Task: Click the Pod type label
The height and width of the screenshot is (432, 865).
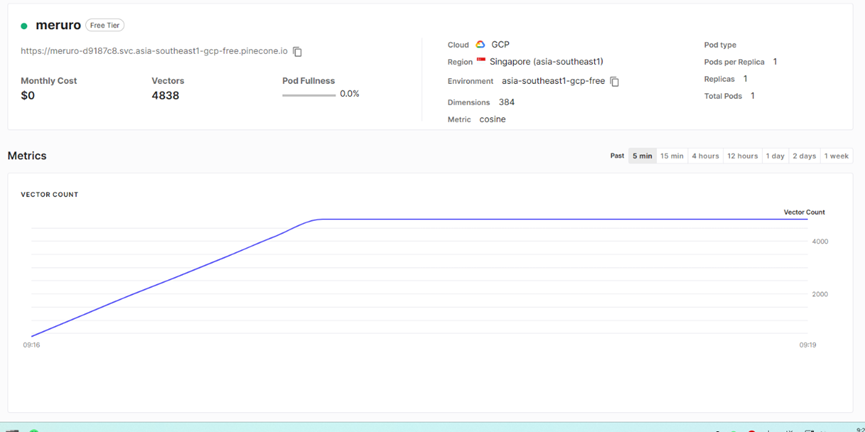Action: [720, 45]
